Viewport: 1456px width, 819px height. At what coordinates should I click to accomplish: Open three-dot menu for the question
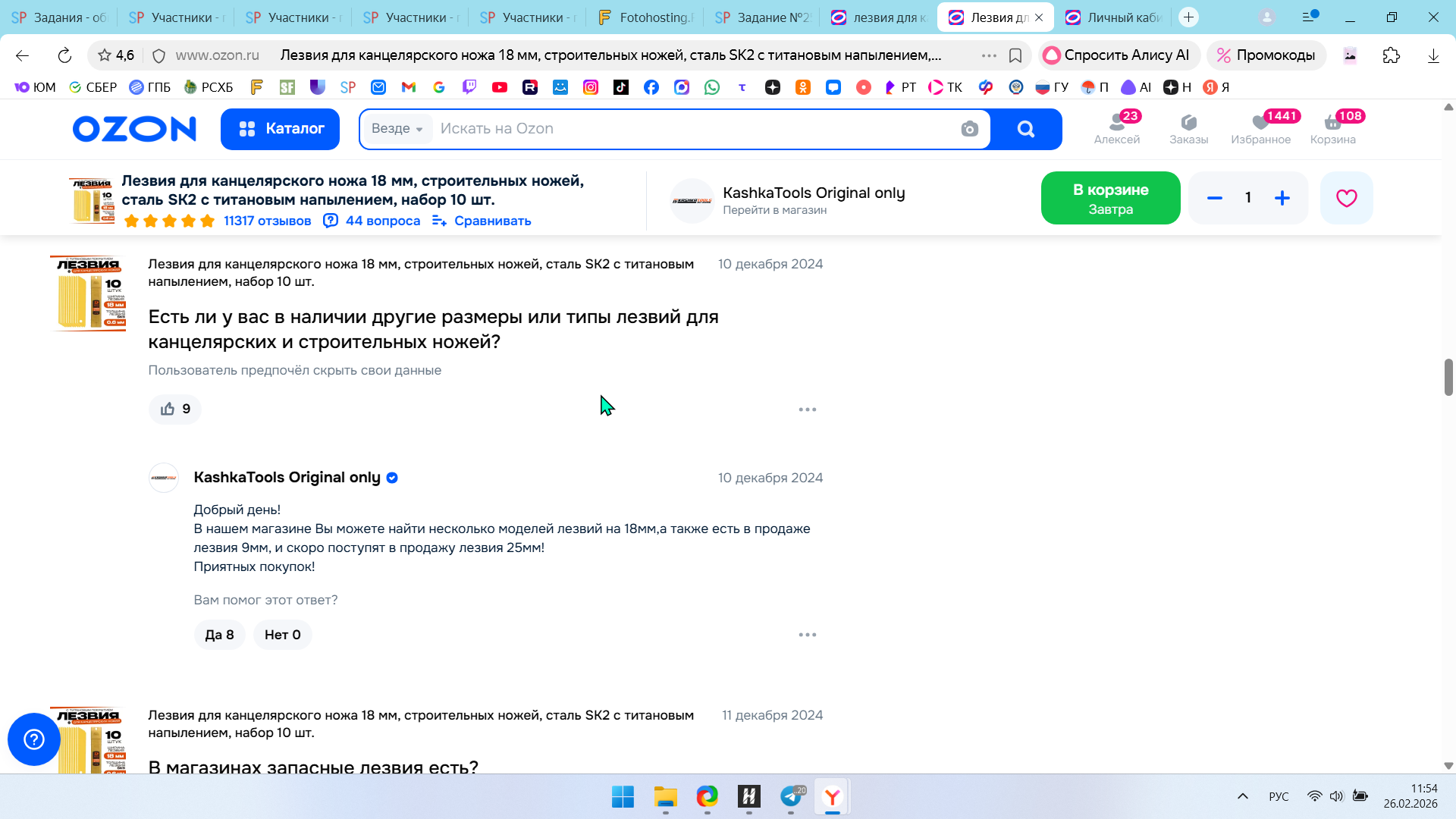coord(807,409)
